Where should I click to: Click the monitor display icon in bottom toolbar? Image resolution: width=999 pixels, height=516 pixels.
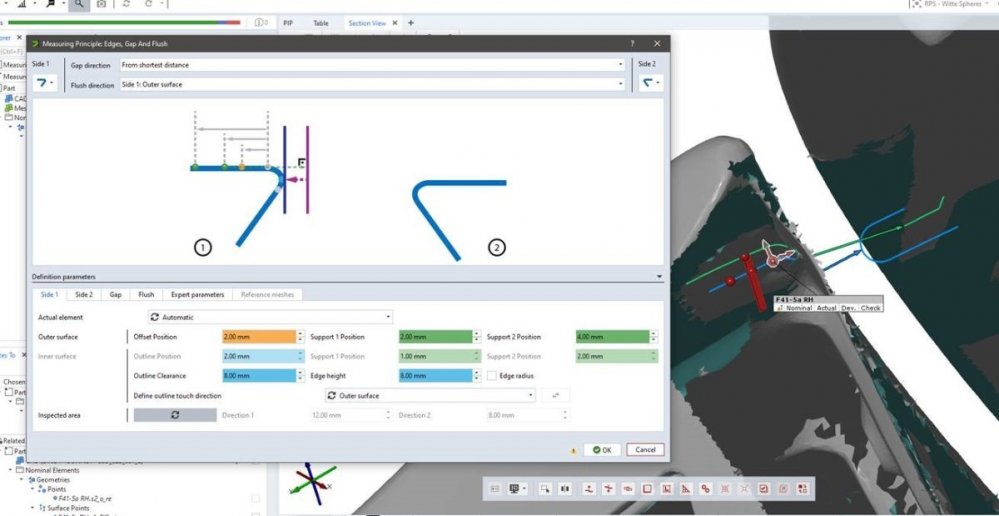(518, 488)
